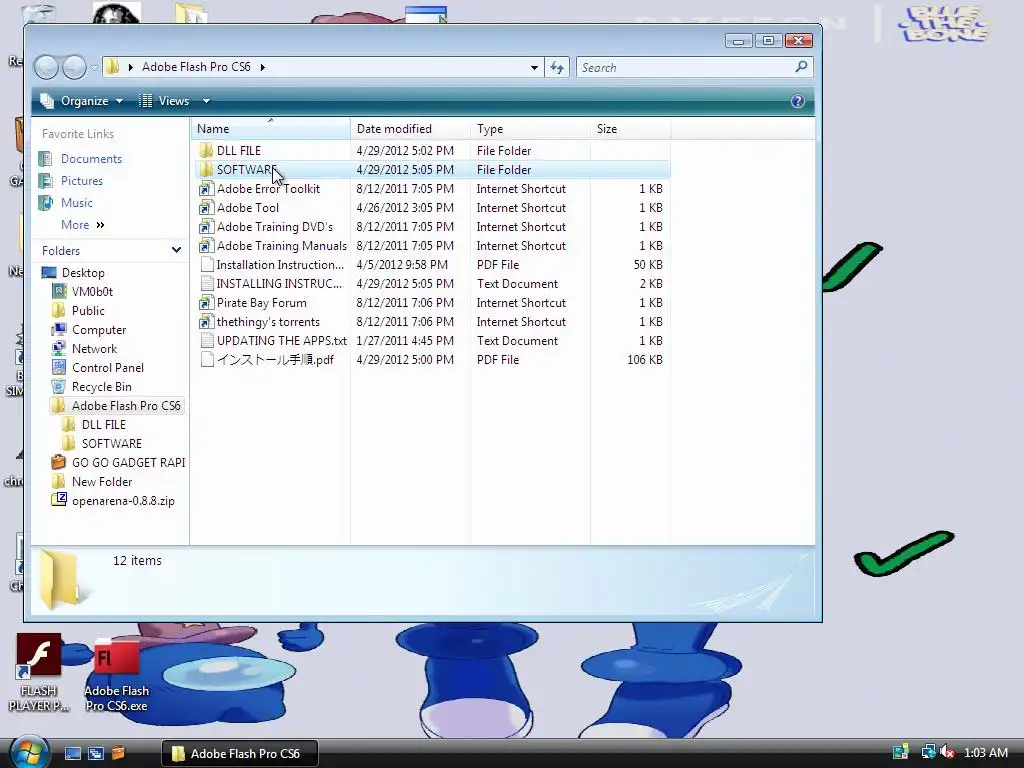Click the orange quick launch icon
Image resolution: width=1024 pixels, height=768 pixels.
point(118,753)
